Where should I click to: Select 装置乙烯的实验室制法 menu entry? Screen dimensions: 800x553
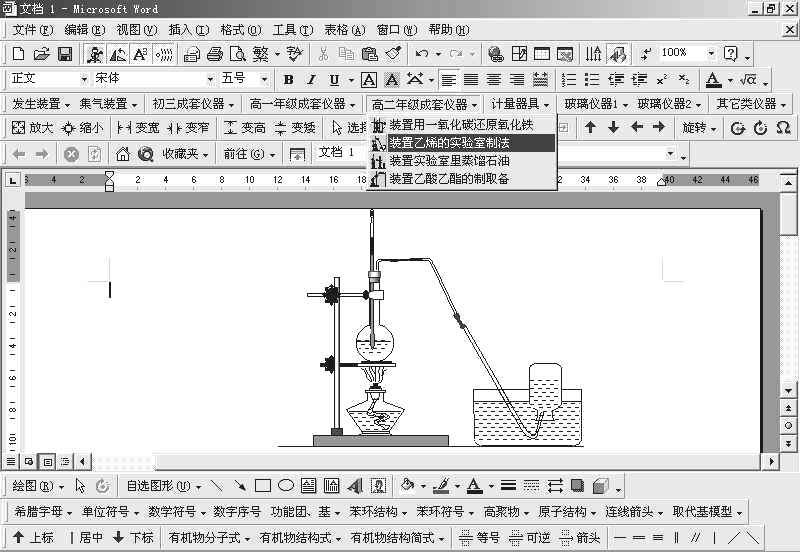pyautogui.click(x=462, y=143)
